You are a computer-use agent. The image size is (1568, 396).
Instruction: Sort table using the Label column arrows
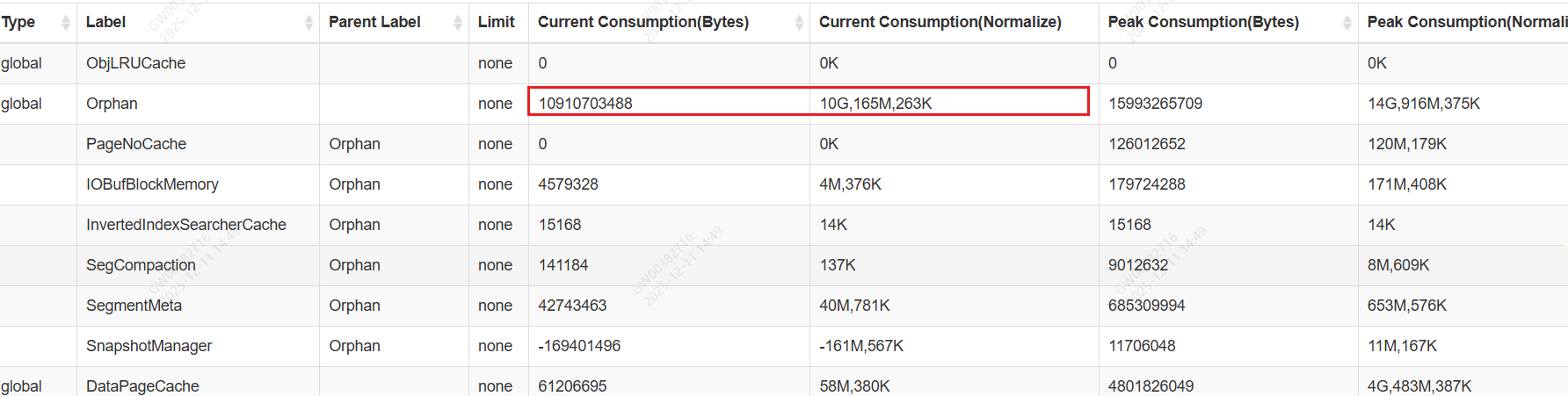tap(309, 23)
